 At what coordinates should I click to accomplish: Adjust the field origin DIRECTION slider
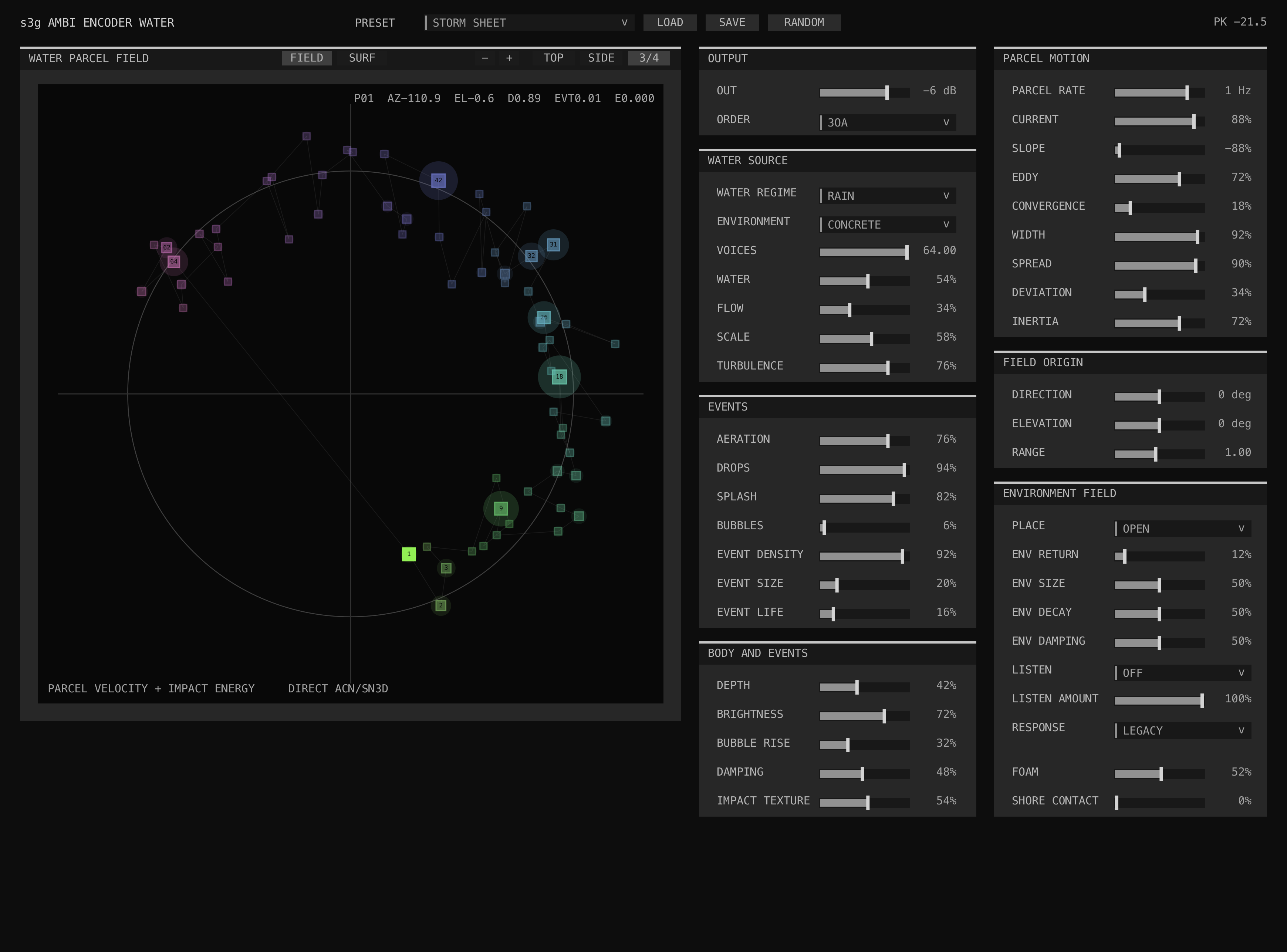click(x=1160, y=396)
